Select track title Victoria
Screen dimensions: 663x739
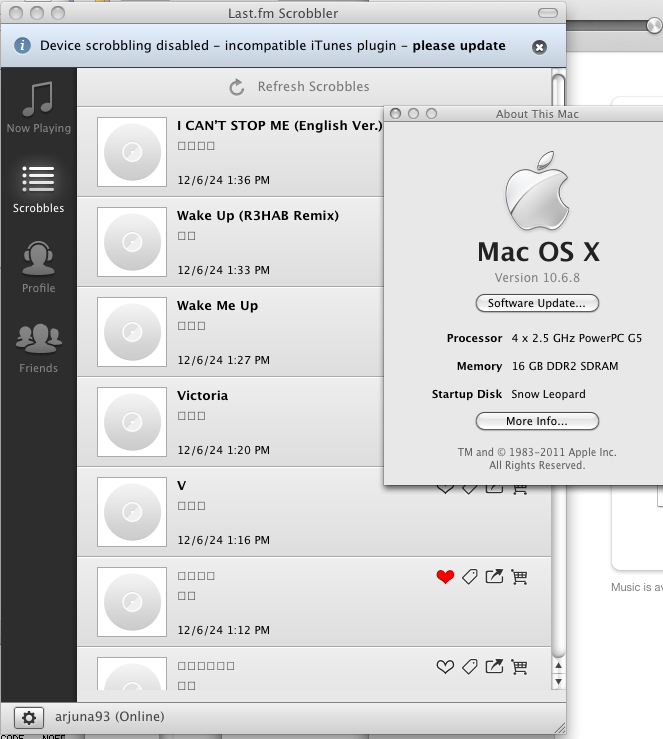(x=202, y=395)
